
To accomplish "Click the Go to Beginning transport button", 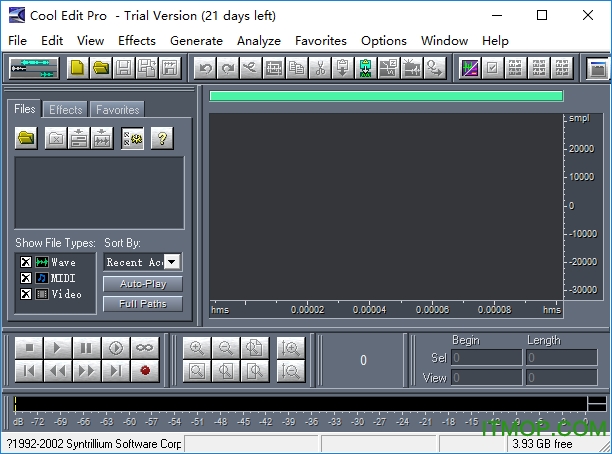I will click(29, 370).
